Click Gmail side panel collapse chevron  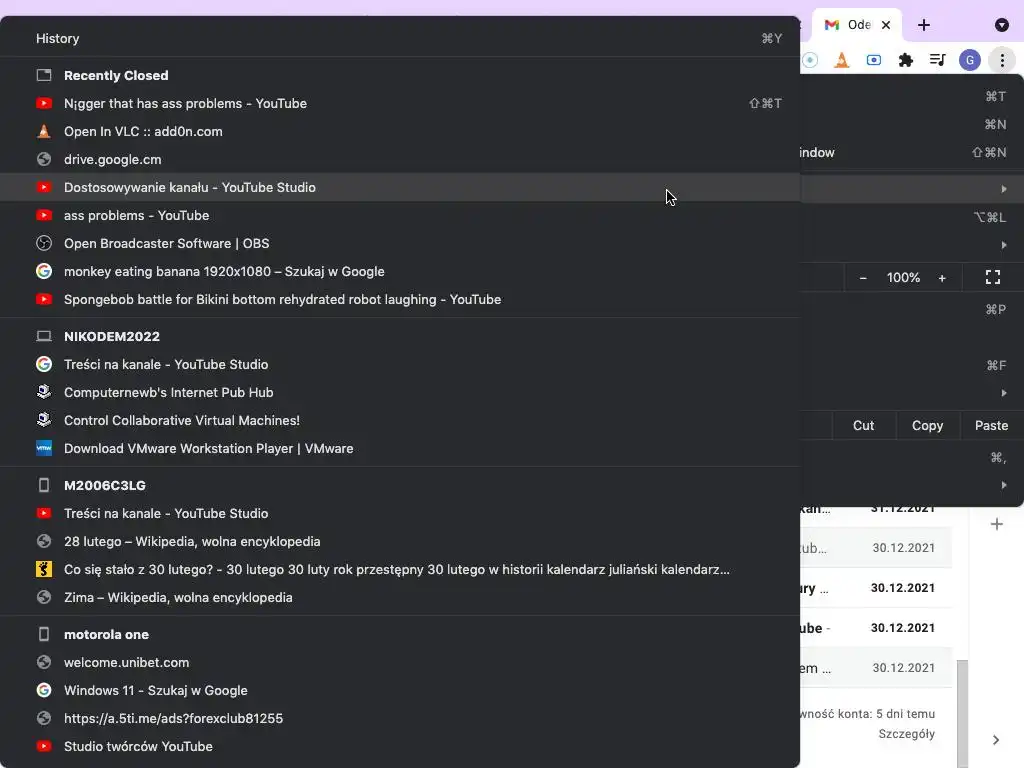(x=996, y=740)
